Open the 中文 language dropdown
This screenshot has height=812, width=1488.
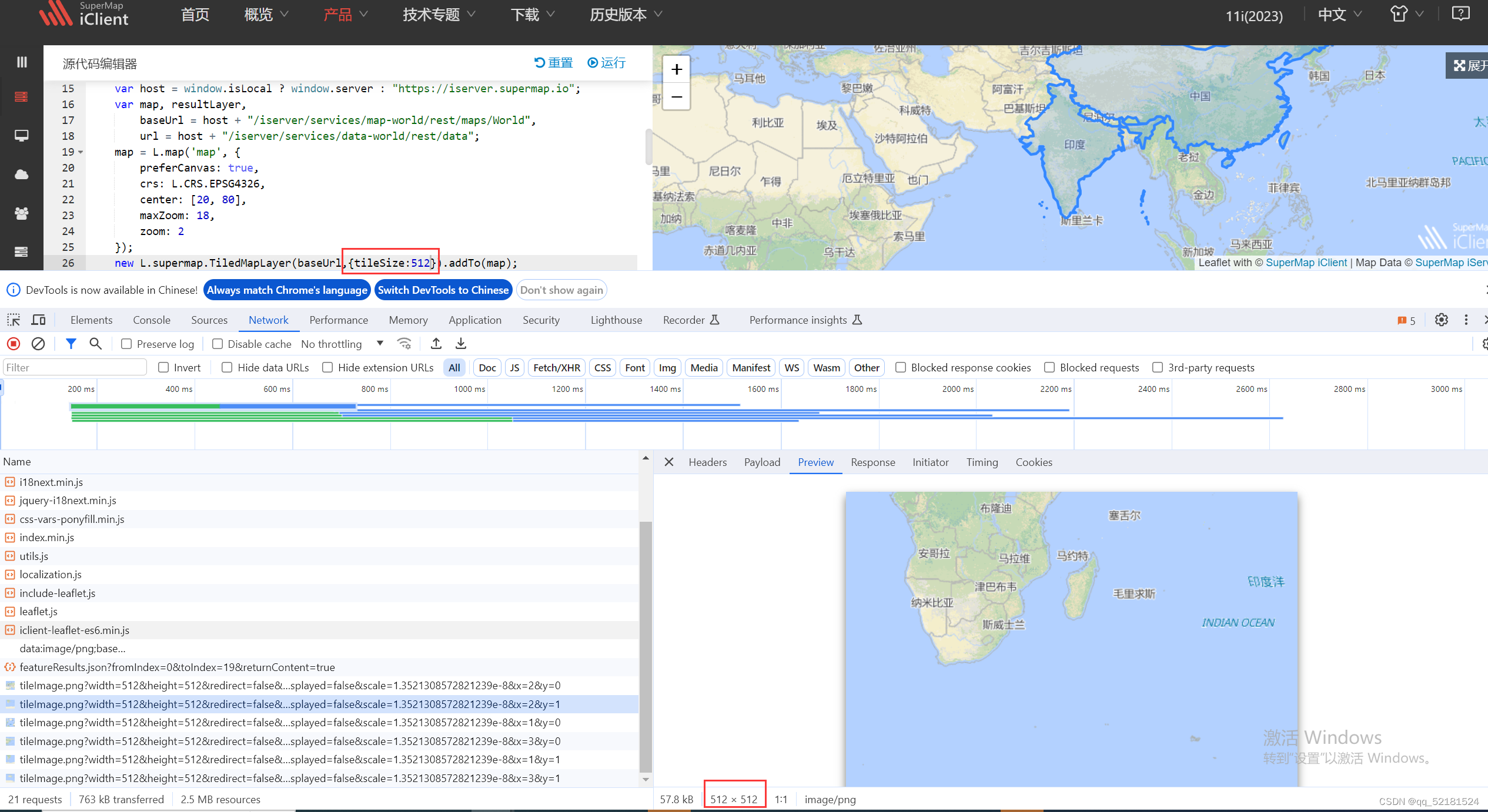tap(1340, 14)
